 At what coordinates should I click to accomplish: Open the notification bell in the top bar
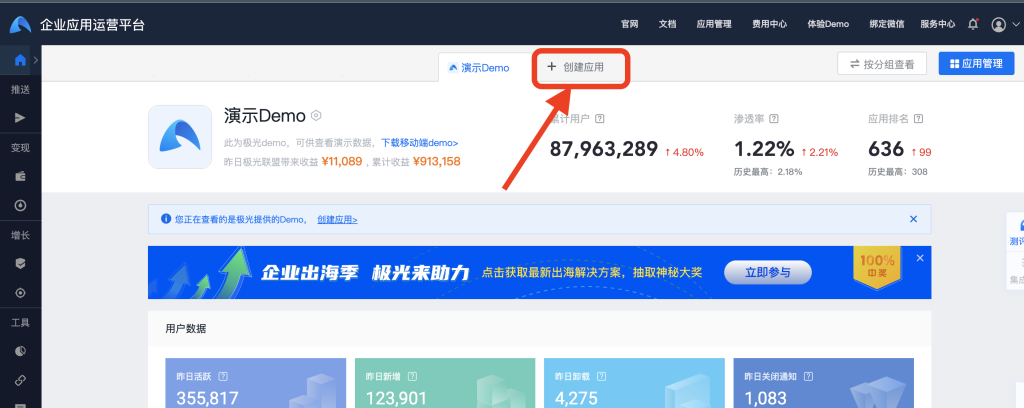pos(973,24)
